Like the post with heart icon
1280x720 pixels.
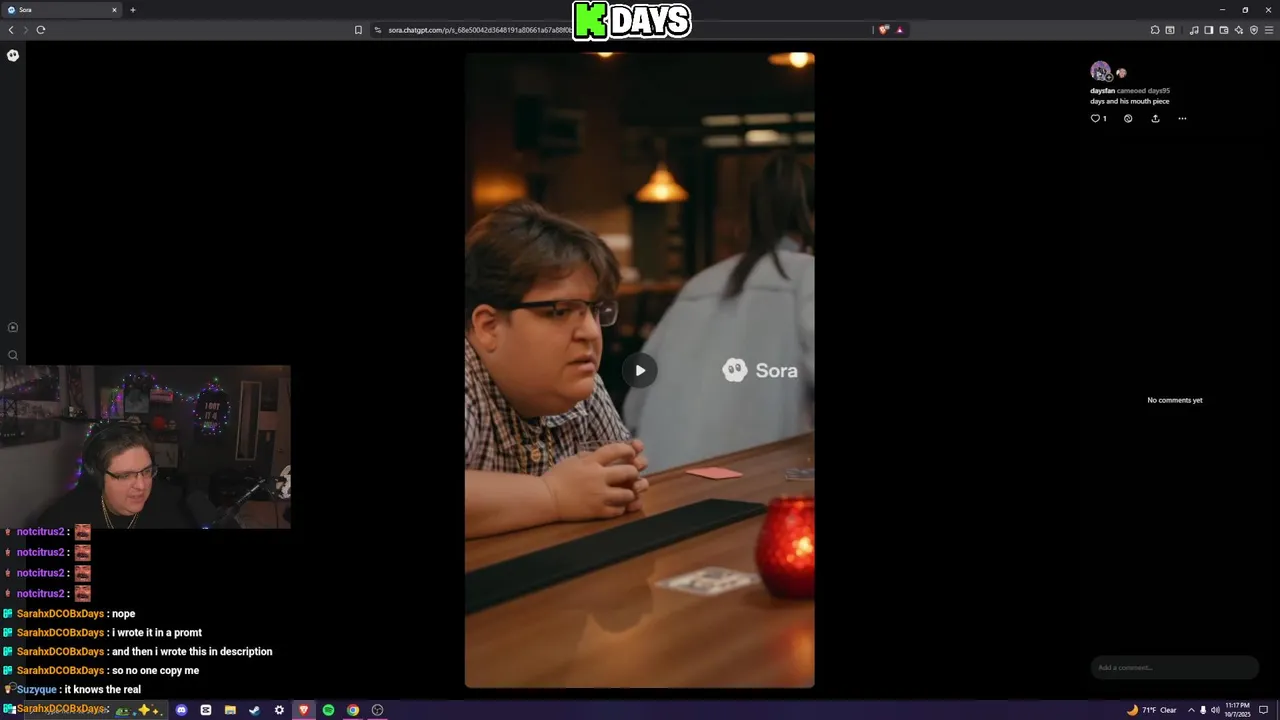point(1095,119)
